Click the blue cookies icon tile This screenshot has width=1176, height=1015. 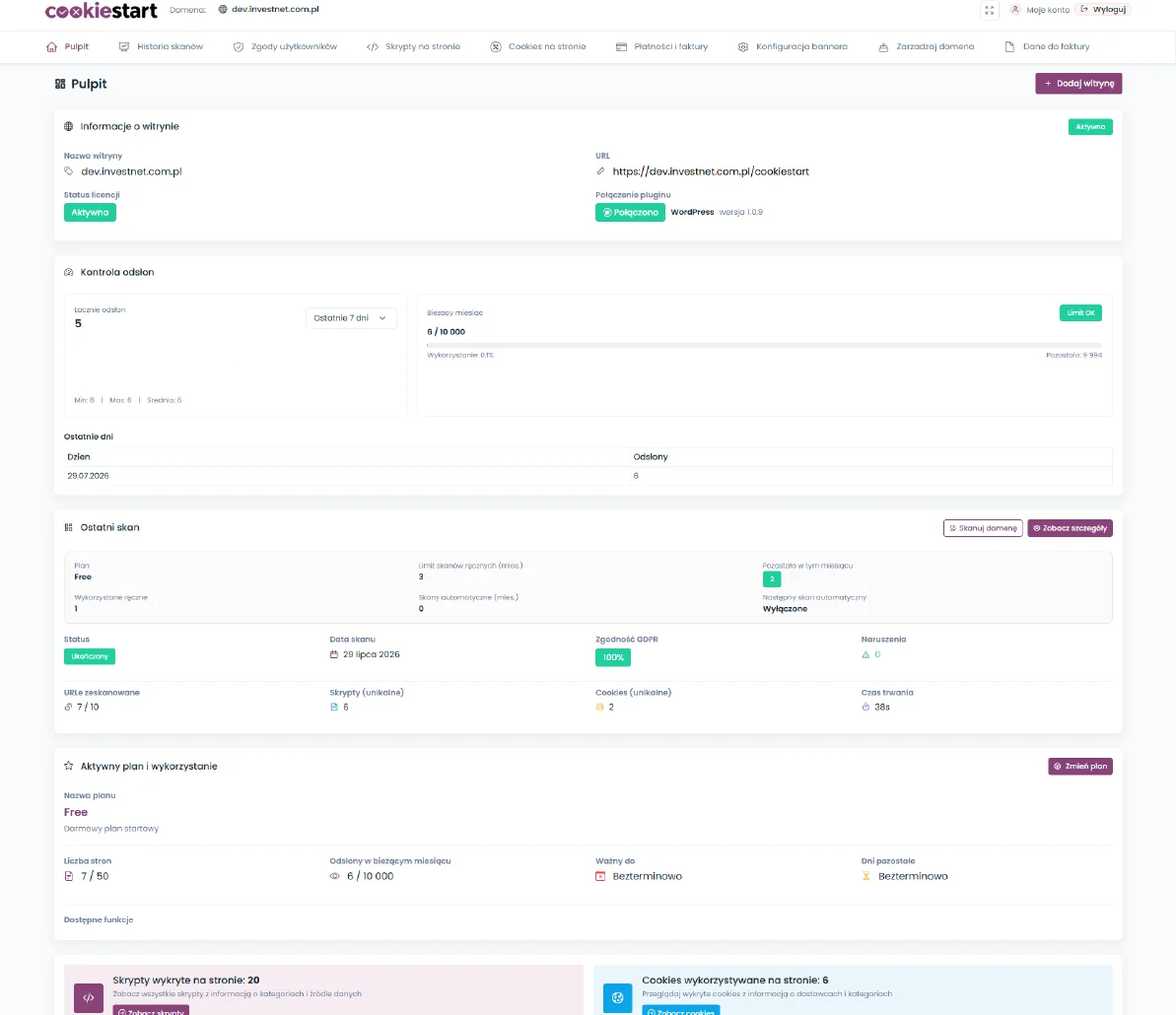617,998
